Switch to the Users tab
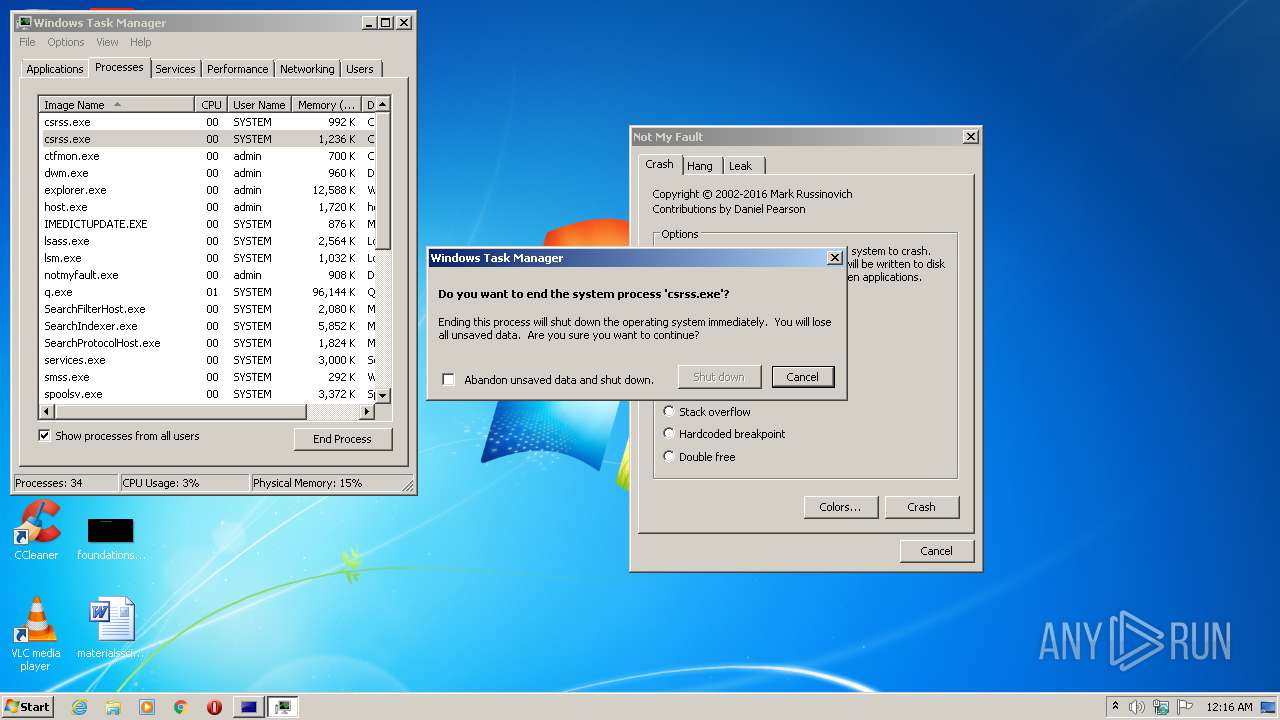Screen dimensions: 1280x720 click(360, 69)
